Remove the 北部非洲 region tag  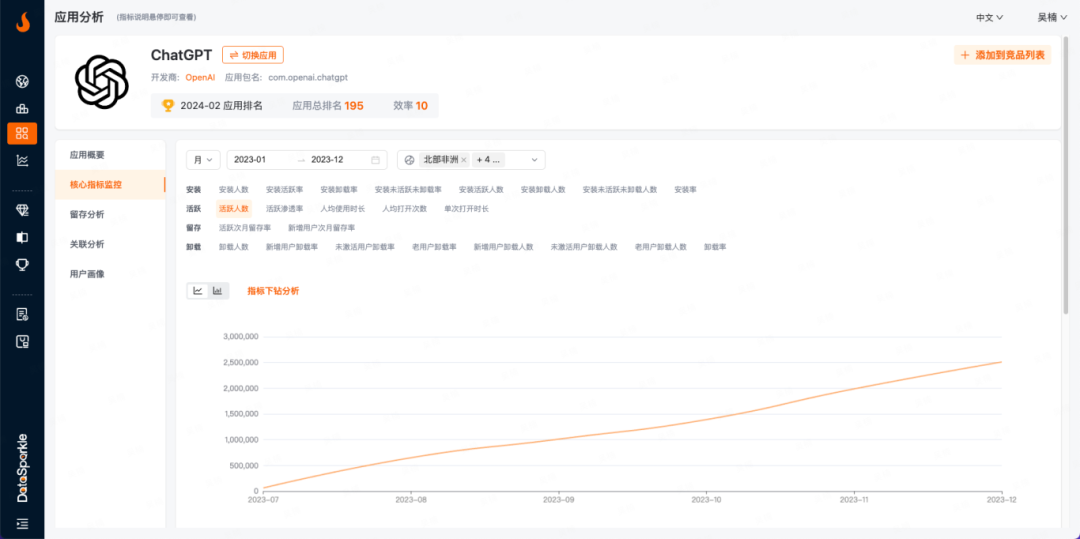[x=464, y=160]
